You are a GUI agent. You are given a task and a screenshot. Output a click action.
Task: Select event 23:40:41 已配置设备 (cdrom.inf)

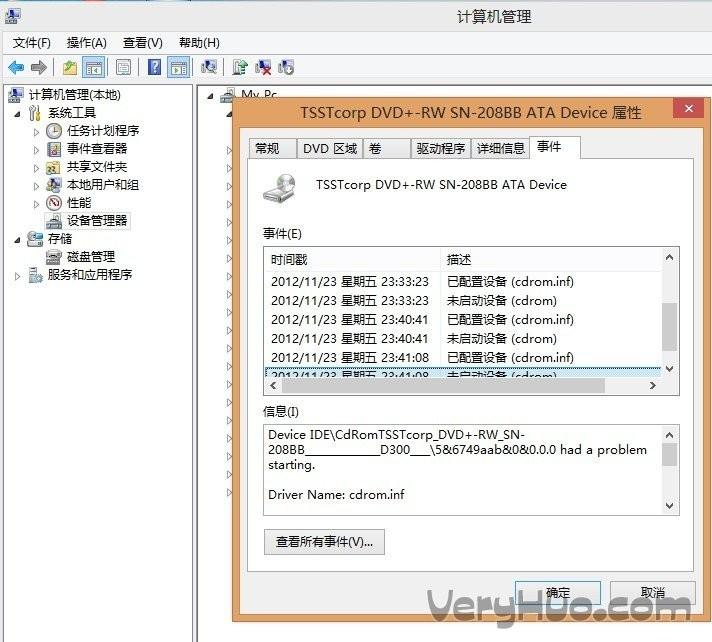click(x=463, y=320)
